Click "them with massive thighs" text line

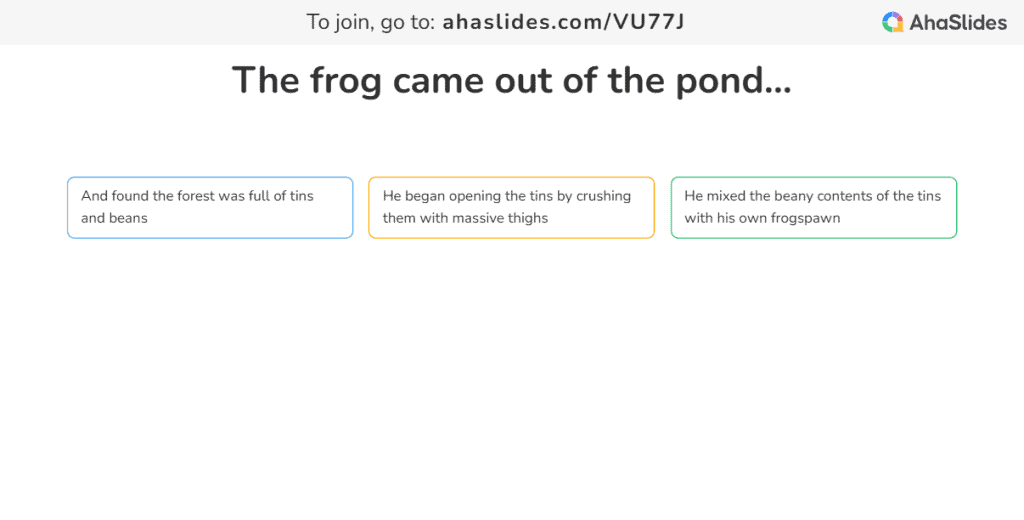[465, 218]
